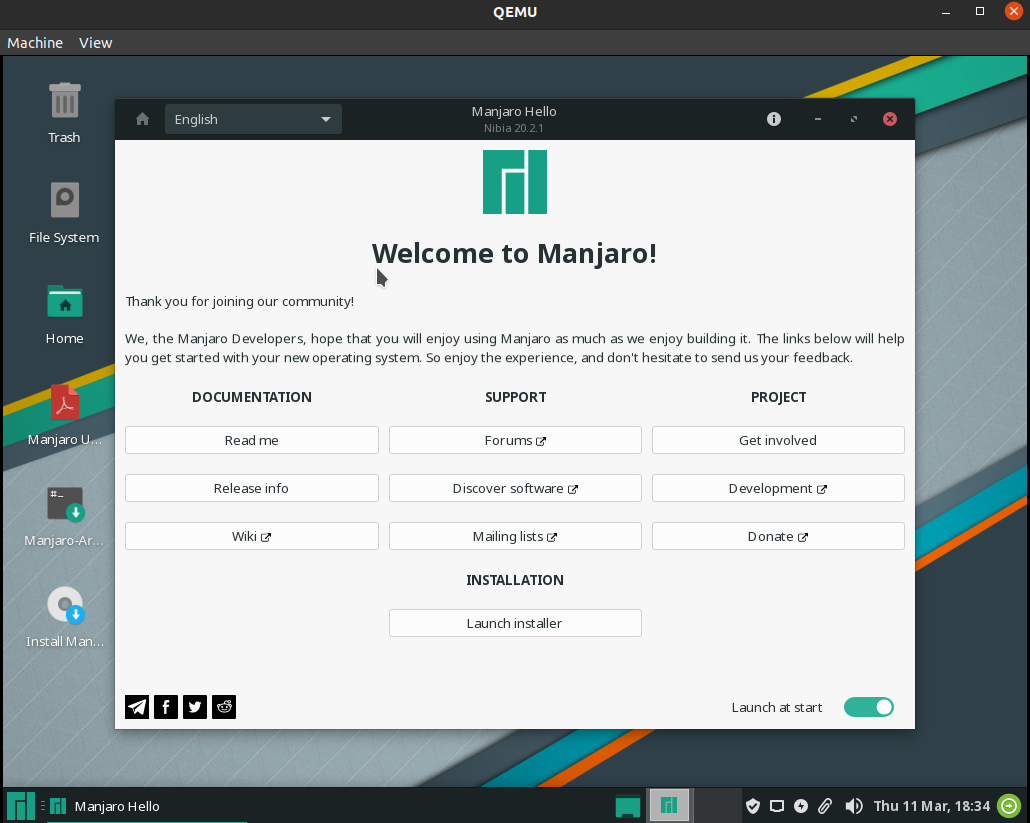Click the info icon in the header
This screenshot has height=823, width=1030.
[773, 118]
